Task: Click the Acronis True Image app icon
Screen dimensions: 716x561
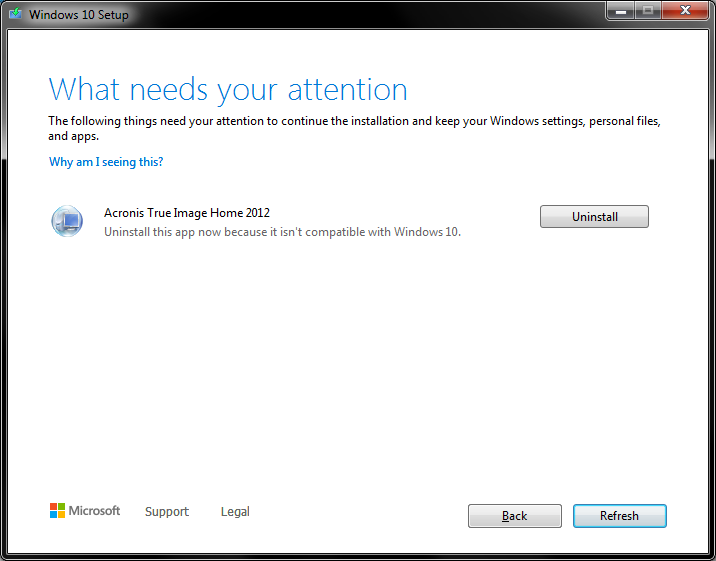Action: click(x=67, y=221)
